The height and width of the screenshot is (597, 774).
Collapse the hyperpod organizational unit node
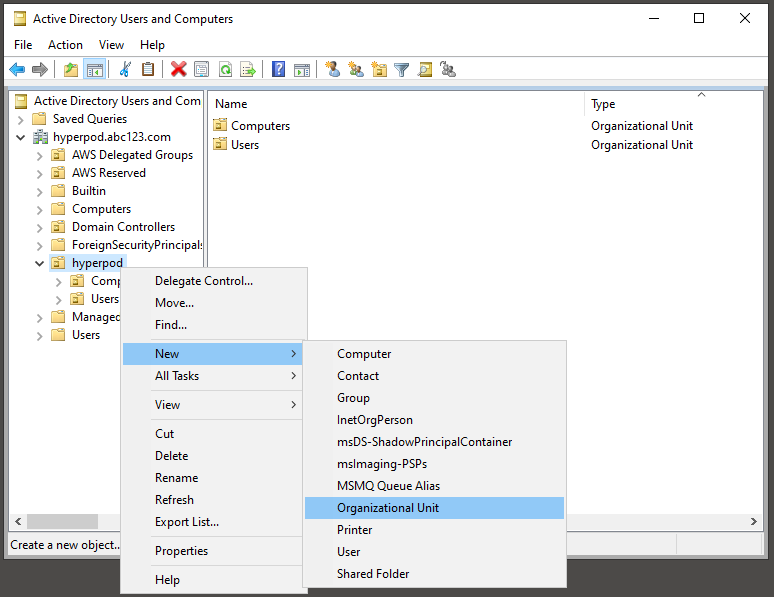point(39,263)
